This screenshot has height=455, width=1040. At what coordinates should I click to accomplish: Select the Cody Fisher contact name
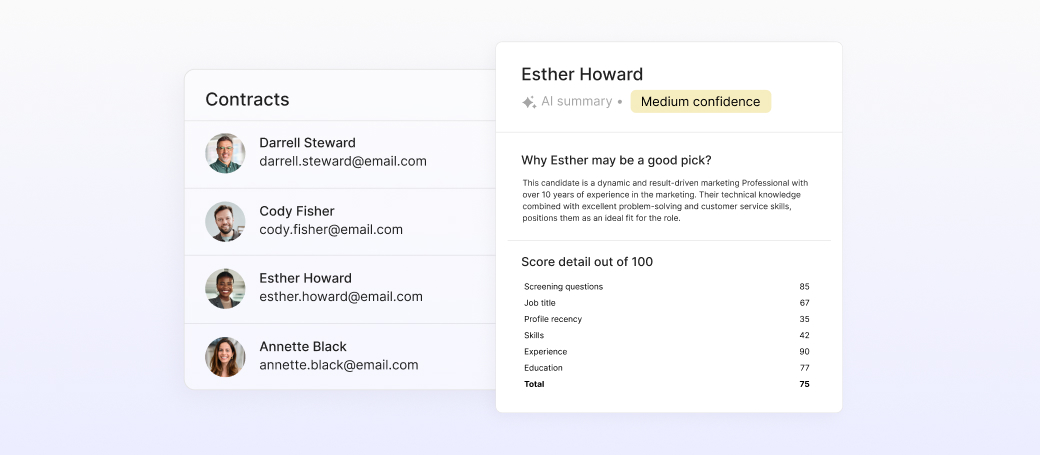pos(296,211)
